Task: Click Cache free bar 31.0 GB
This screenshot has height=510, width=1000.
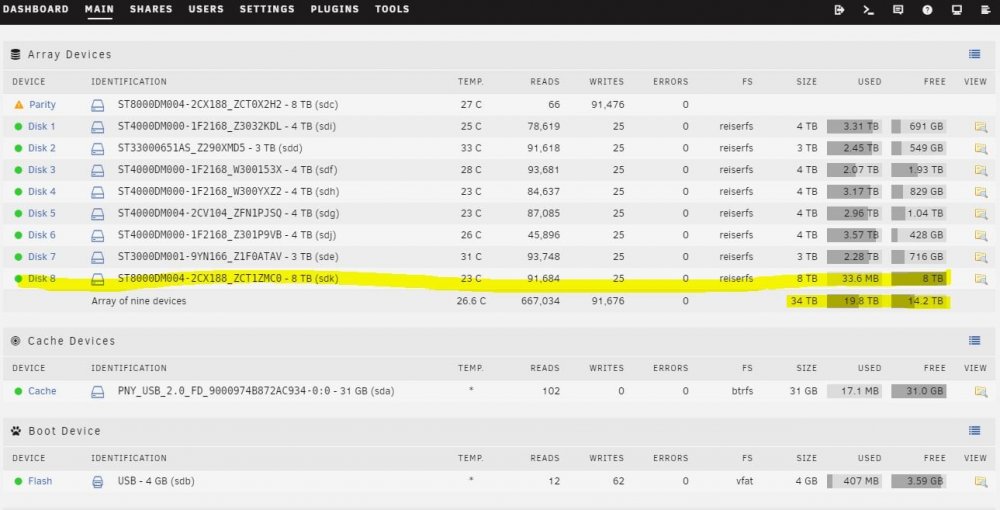Action: coord(919,391)
